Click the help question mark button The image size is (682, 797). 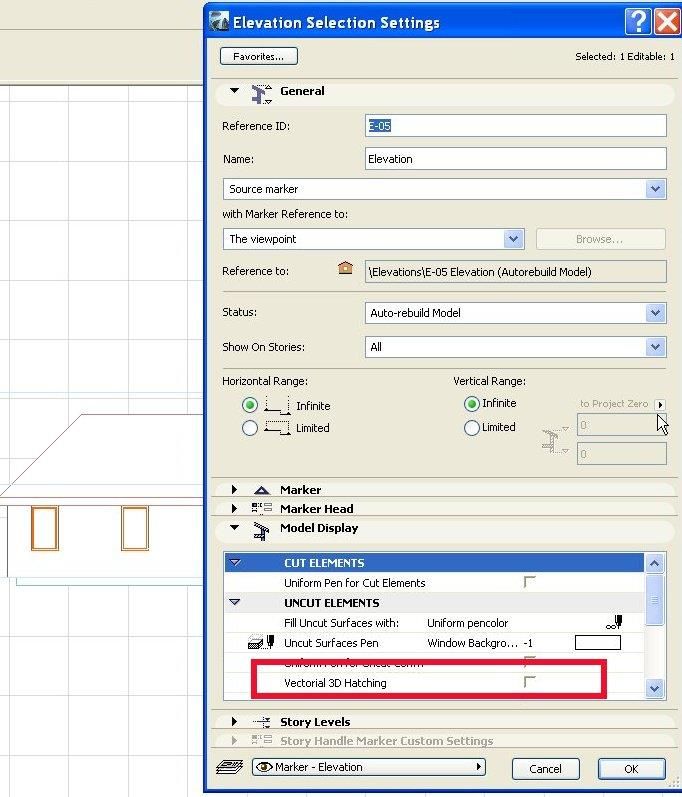coord(638,22)
